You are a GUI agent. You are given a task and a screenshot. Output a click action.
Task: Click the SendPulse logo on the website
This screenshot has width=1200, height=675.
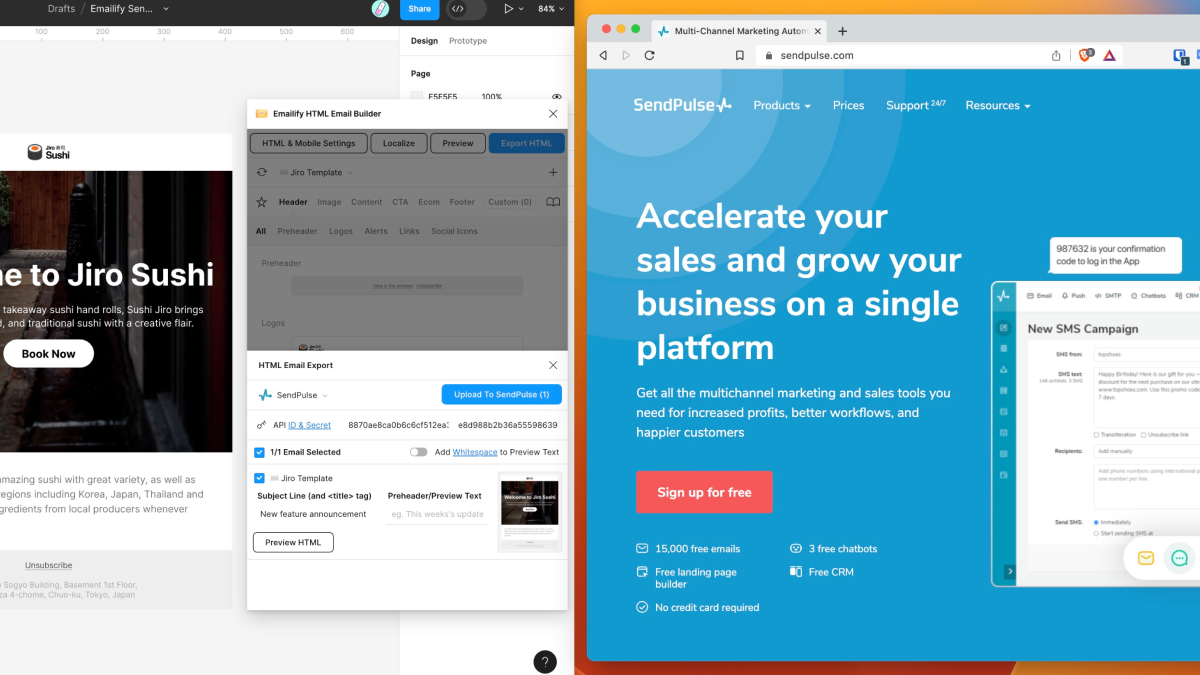pos(683,105)
